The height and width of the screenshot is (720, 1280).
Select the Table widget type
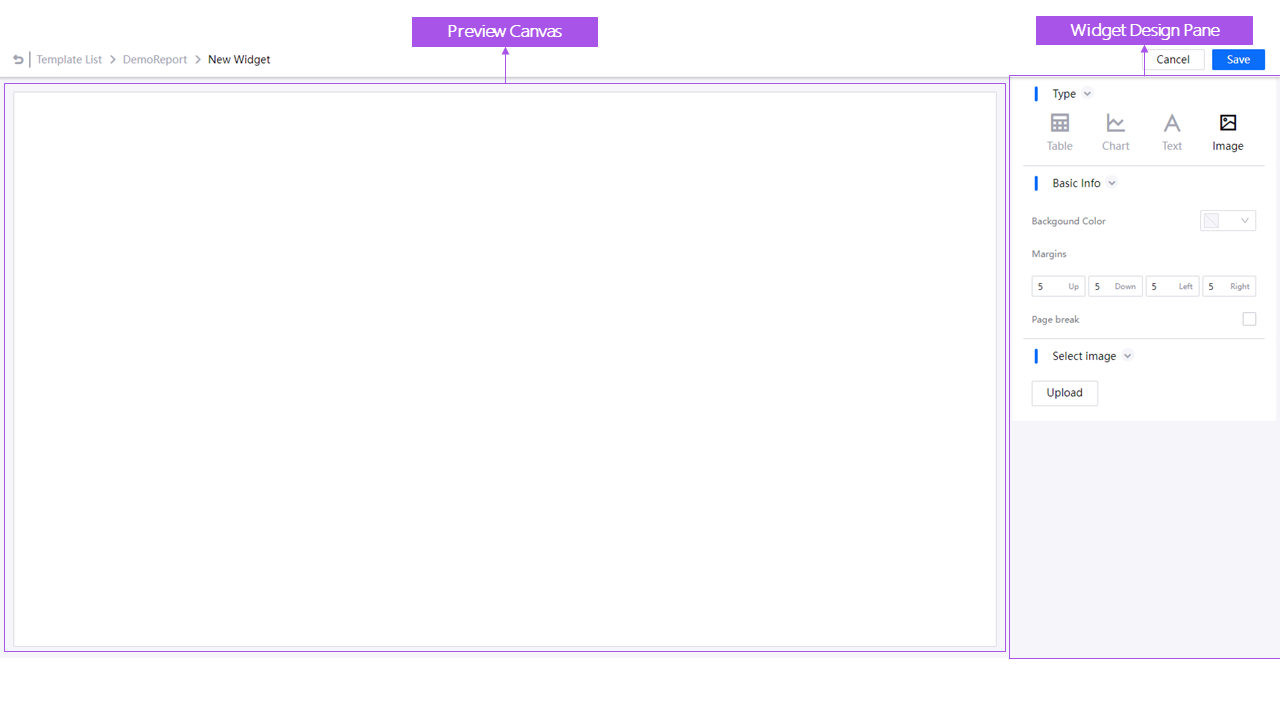1059,130
